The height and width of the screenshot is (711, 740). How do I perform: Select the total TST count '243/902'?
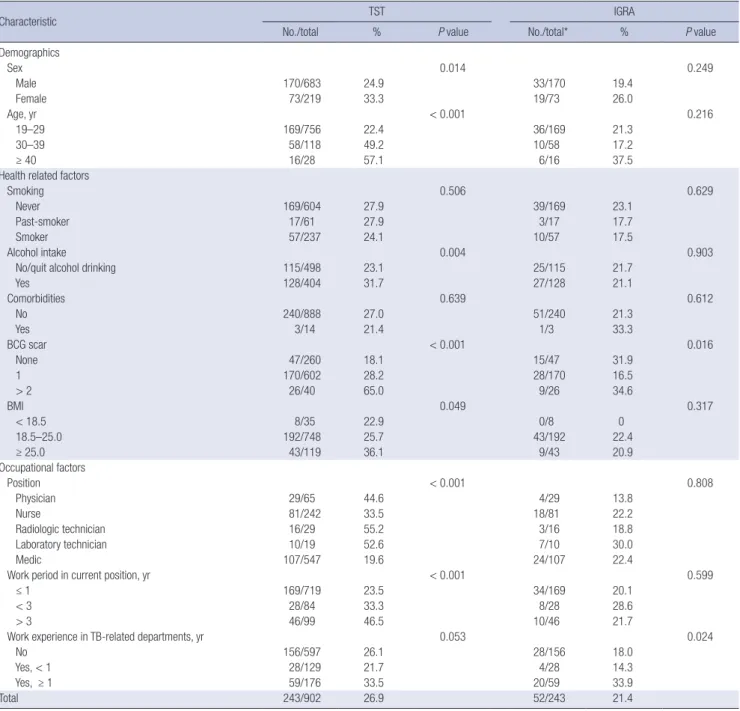[302, 698]
